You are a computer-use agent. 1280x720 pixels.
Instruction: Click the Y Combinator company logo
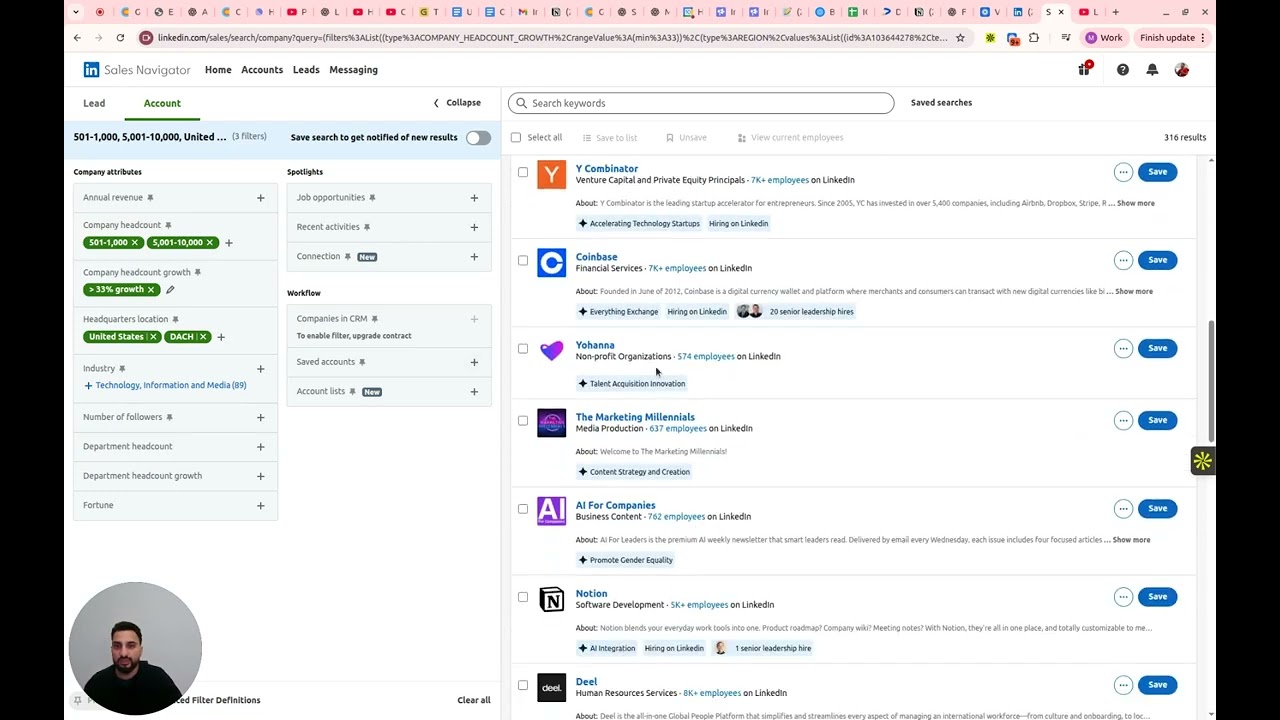551,175
